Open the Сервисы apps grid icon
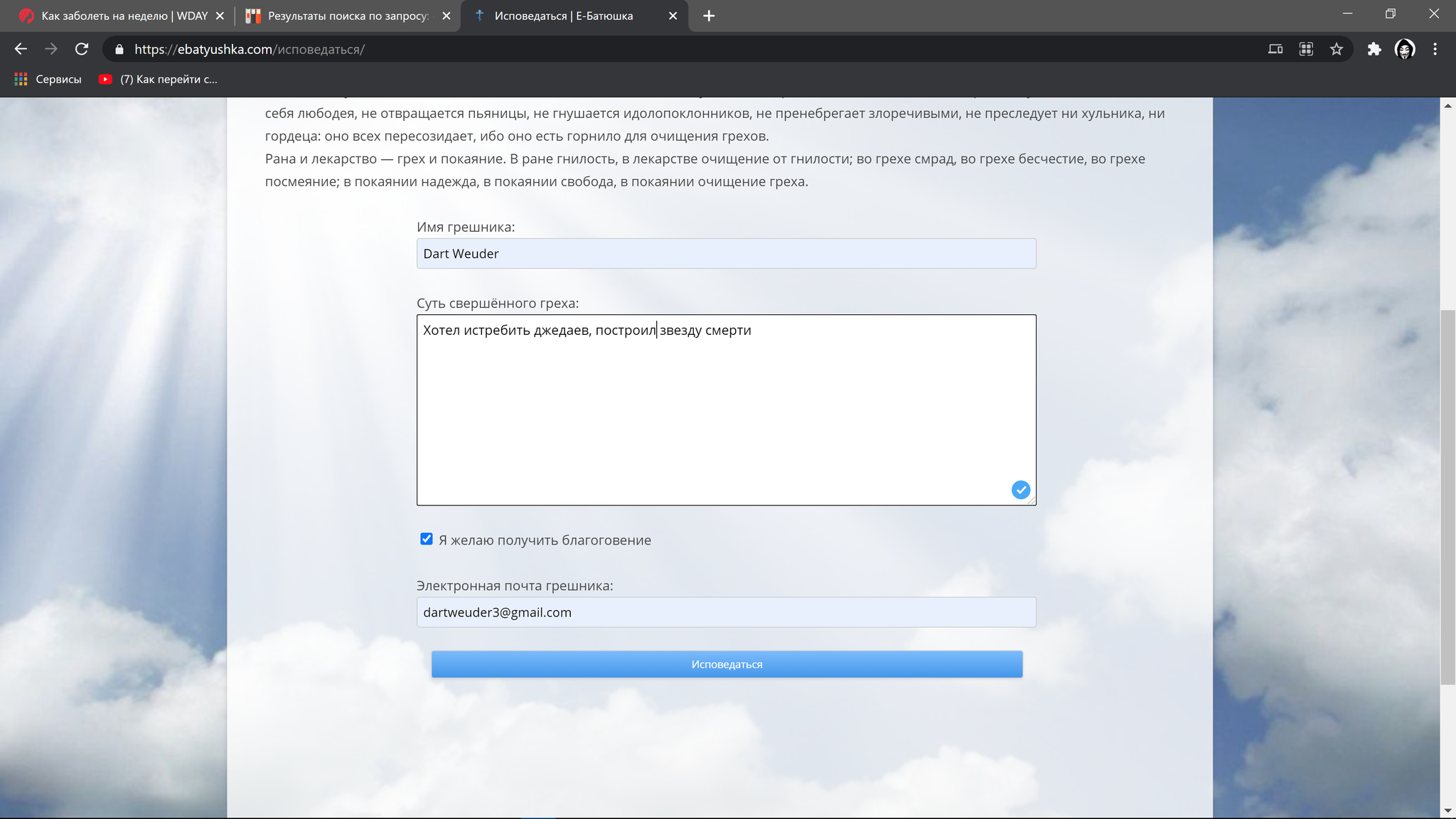This screenshot has height=819, width=1456. 21,79
